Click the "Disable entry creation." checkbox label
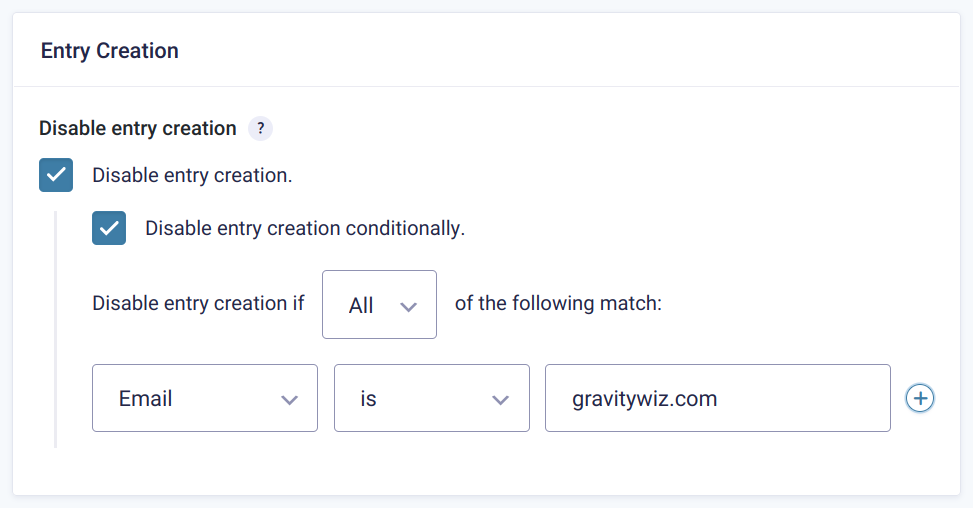Viewport: 973px width, 508px height. (x=192, y=175)
